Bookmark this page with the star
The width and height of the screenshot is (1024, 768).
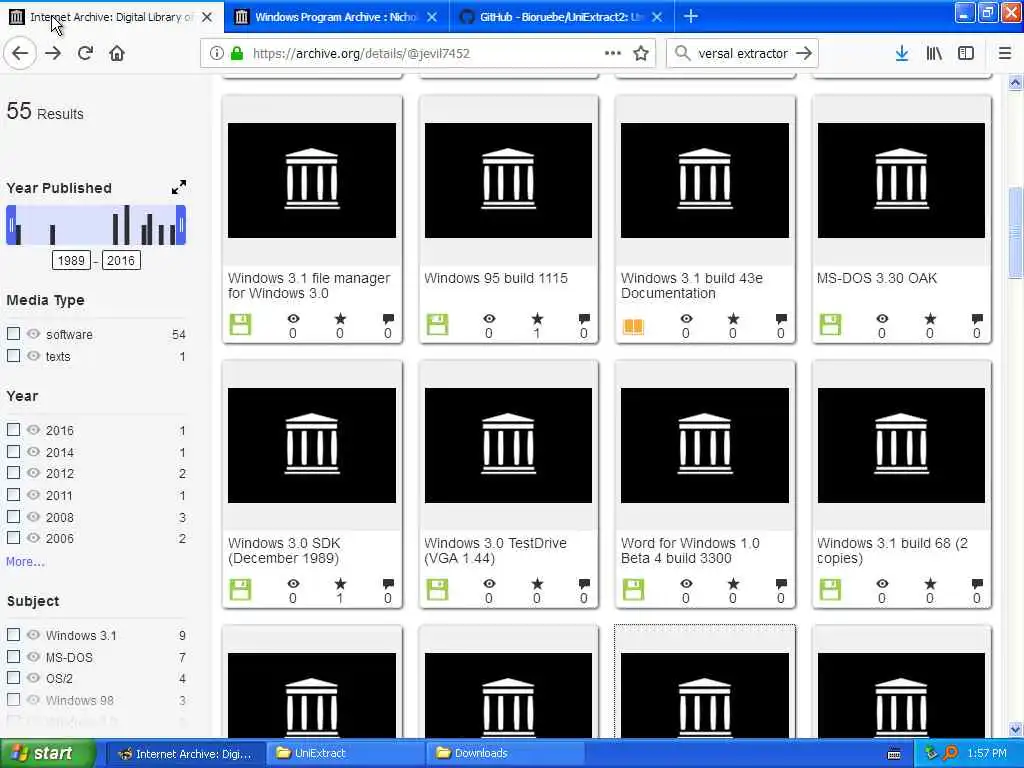(641, 54)
